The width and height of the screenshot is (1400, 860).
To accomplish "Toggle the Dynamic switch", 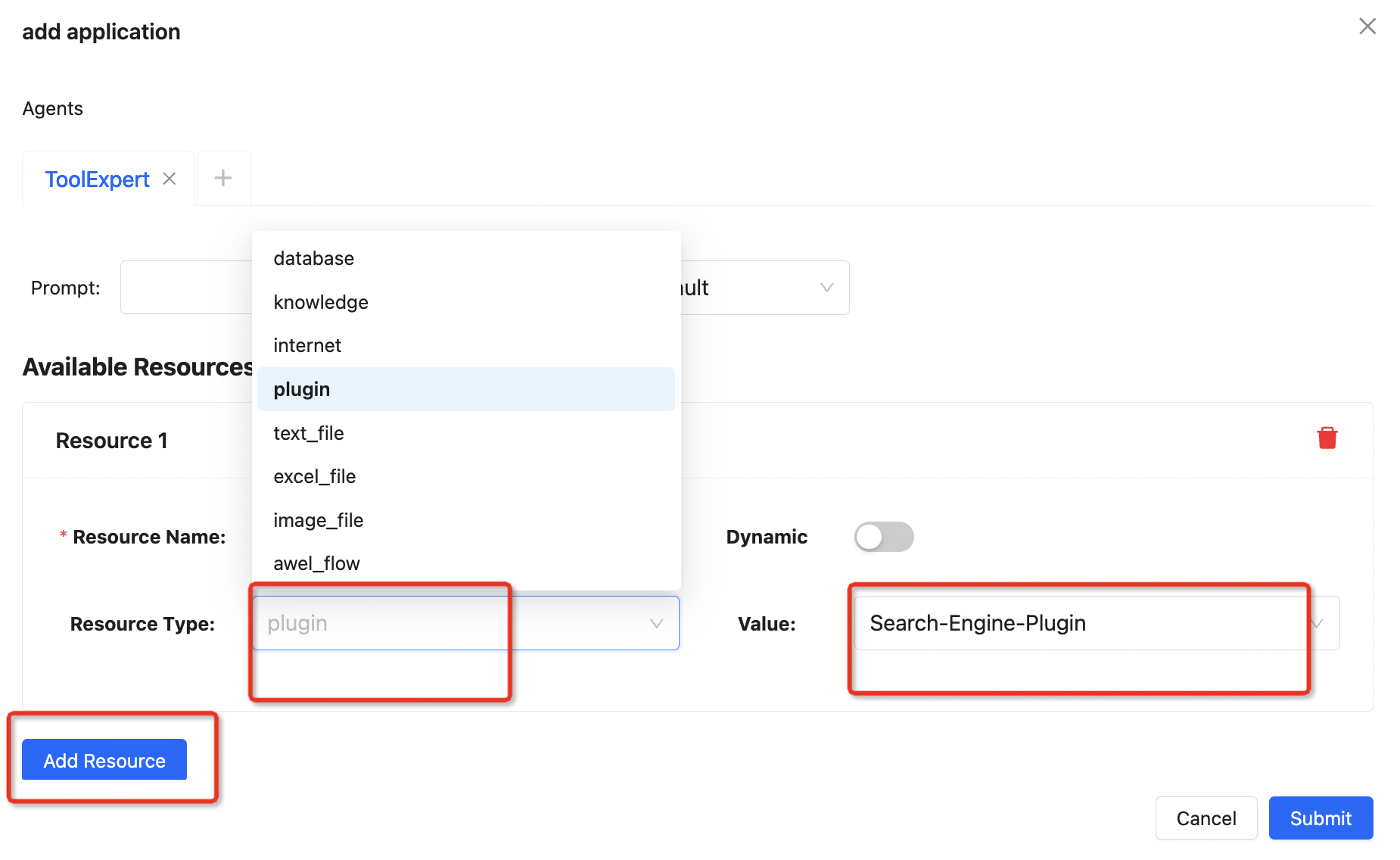I will (883, 537).
